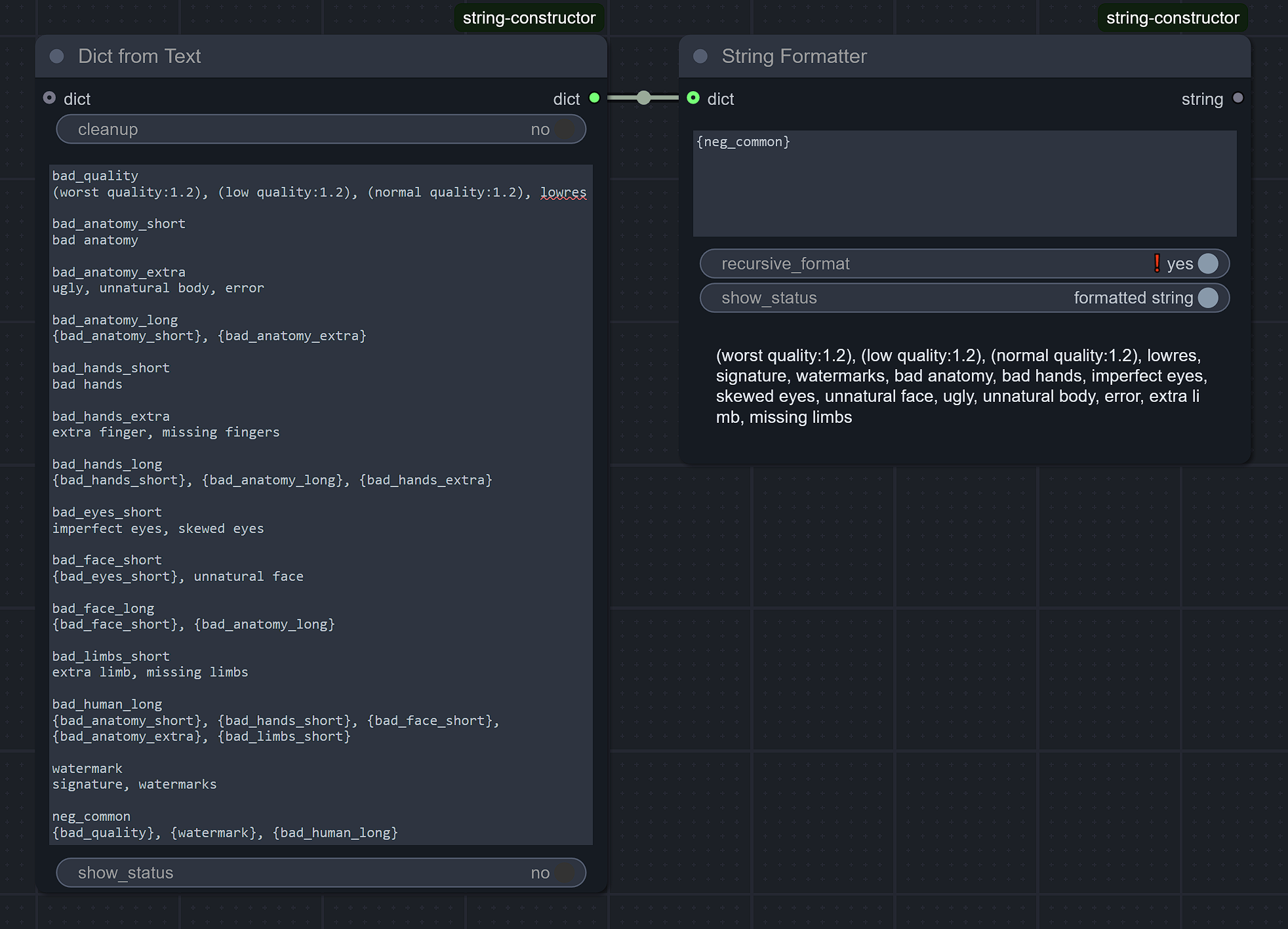Click the Dict from Text title
1288x929 pixels.
[139, 56]
